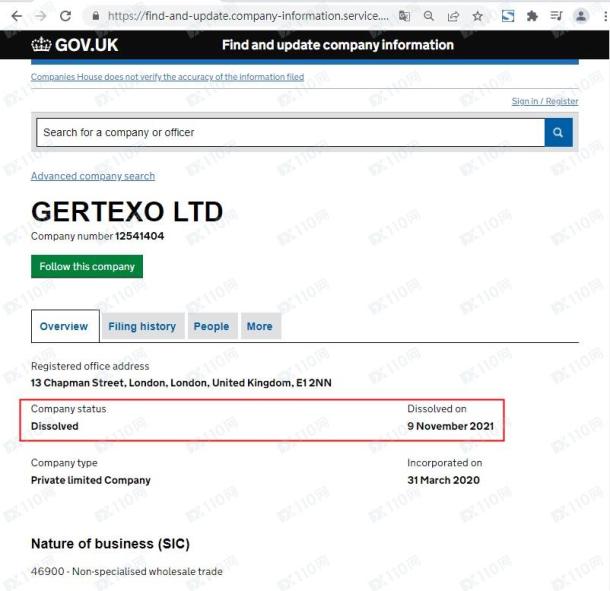Click the Follow this company button
Image resolution: width=610 pixels, height=591 pixels.
coord(87,267)
